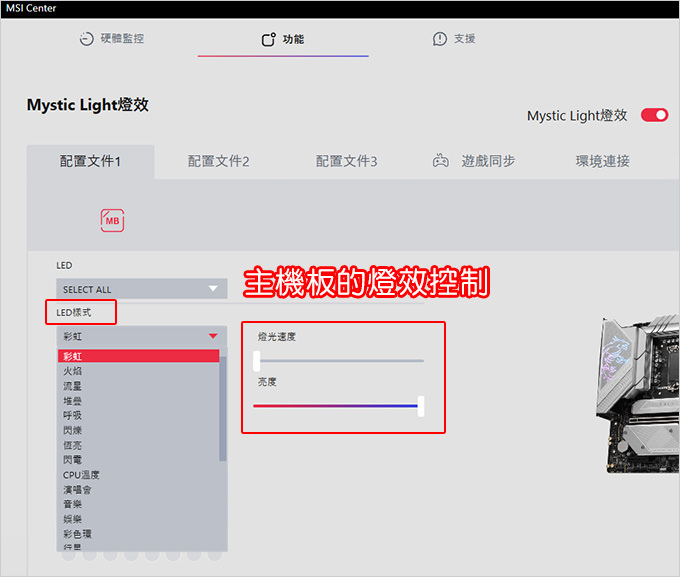
Task: Switch to the 功能 features tab
Action: pos(283,39)
